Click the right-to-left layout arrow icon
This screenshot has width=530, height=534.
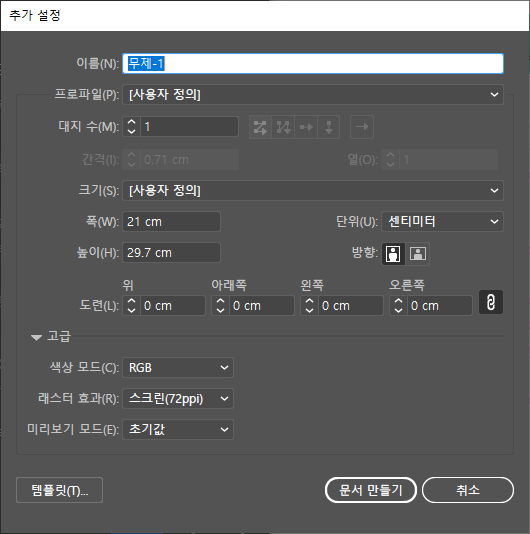[x=362, y=127]
